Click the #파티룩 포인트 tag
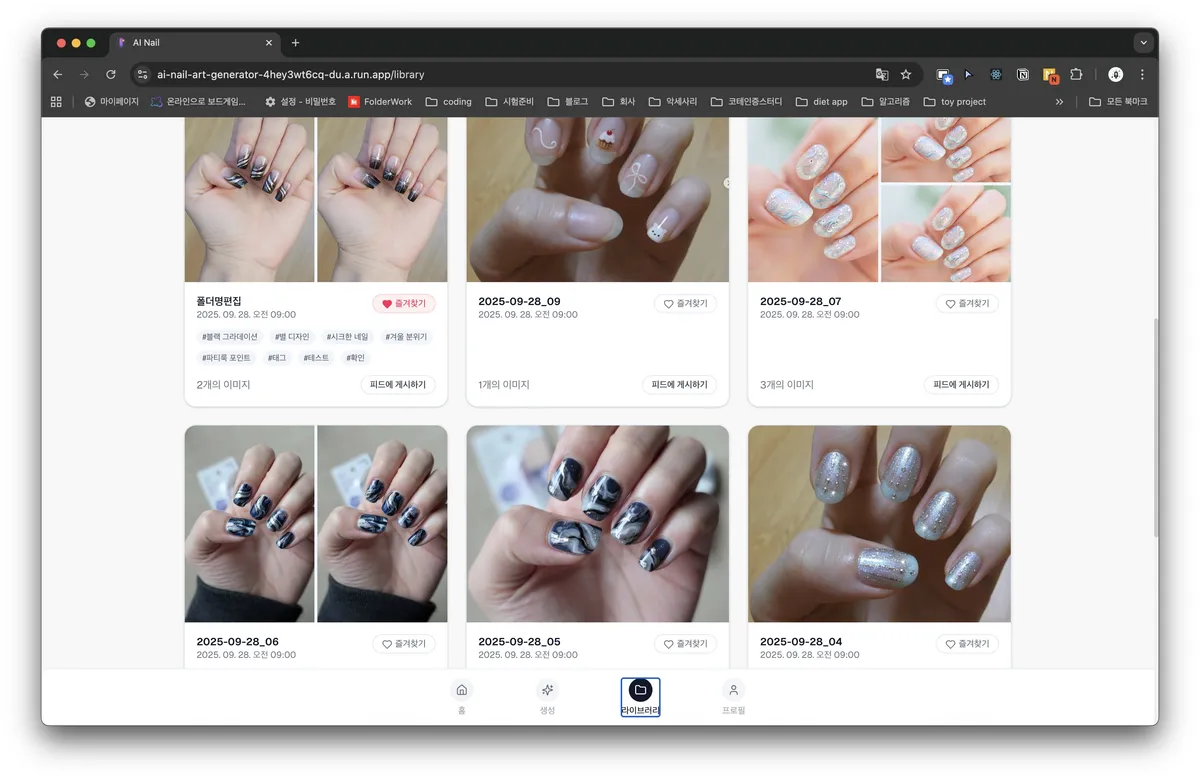This screenshot has width=1200, height=780. [x=227, y=357]
